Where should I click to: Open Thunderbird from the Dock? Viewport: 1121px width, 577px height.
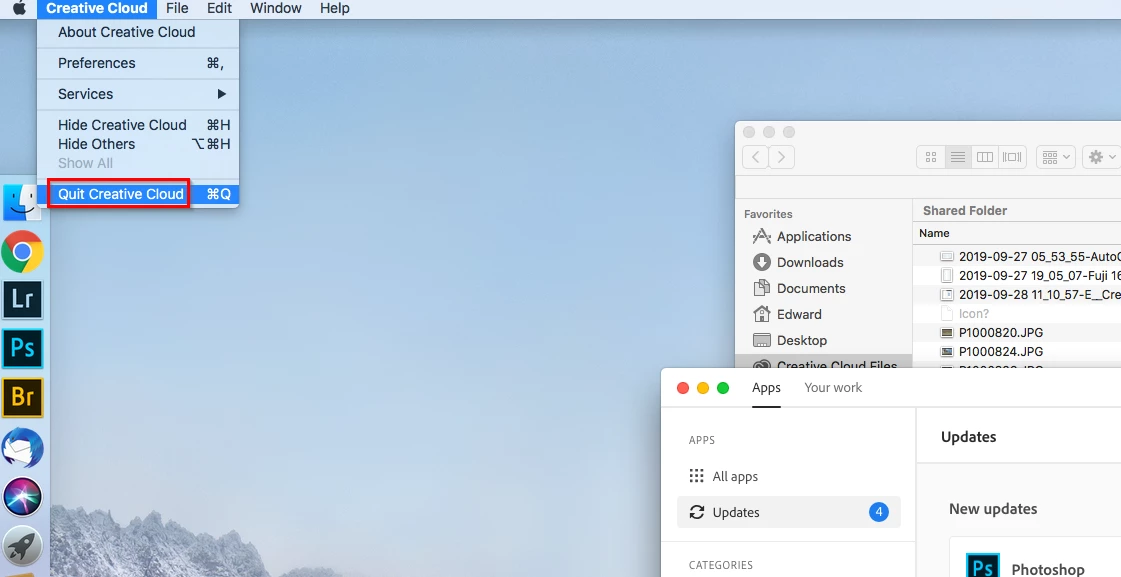[x=22, y=448]
